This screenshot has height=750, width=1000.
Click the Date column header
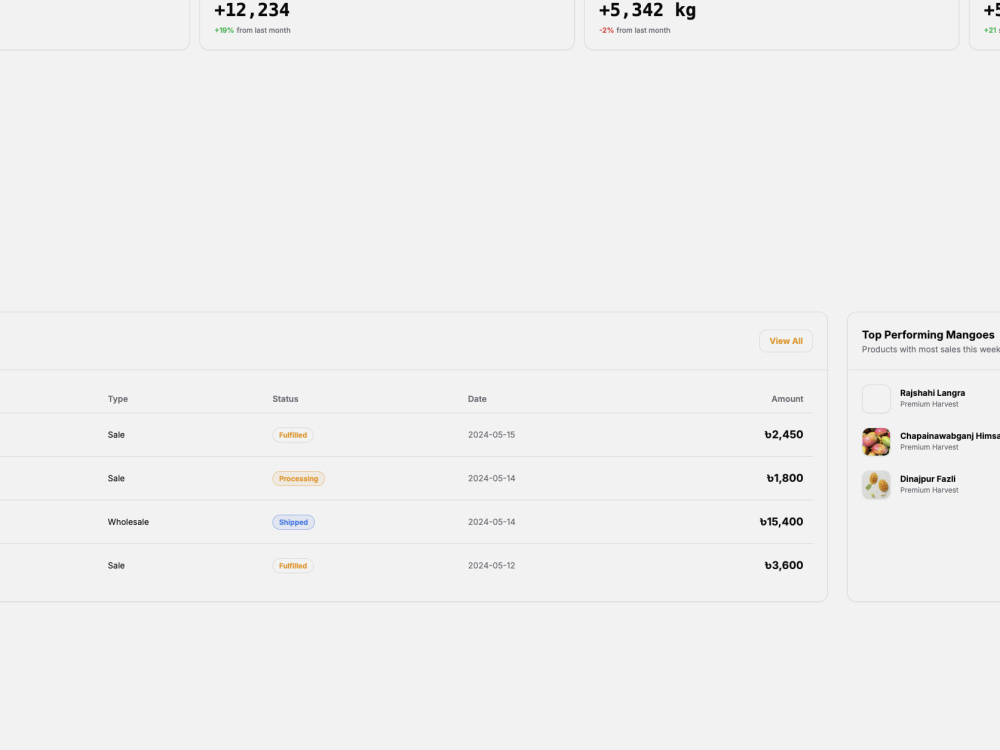pyautogui.click(x=477, y=399)
